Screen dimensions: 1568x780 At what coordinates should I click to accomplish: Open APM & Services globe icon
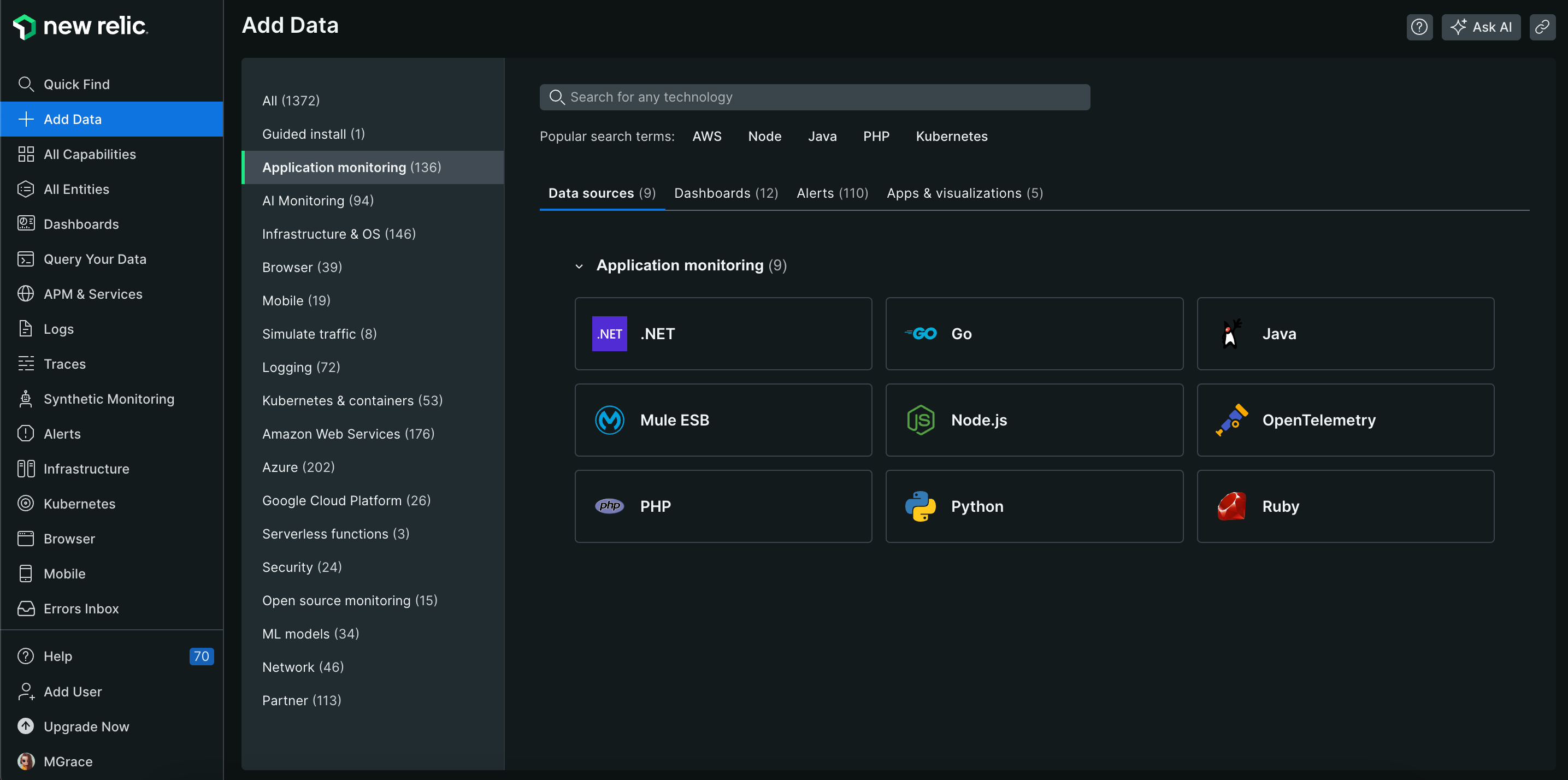point(26,294)
